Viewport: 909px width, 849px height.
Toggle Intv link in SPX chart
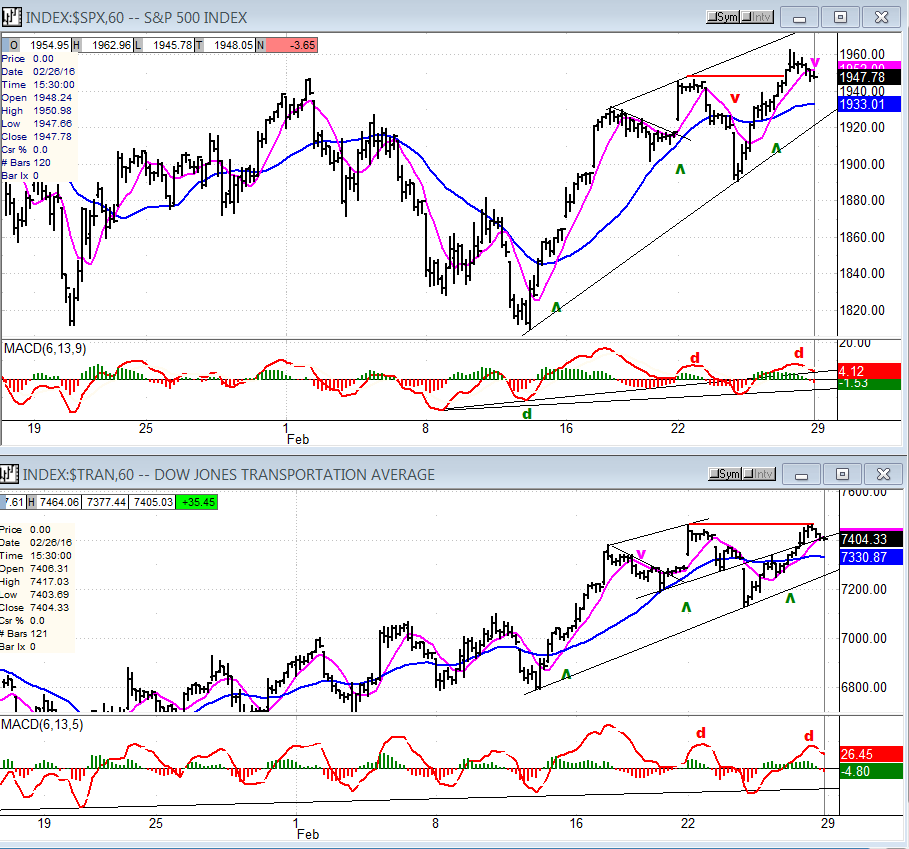point(757,17)
